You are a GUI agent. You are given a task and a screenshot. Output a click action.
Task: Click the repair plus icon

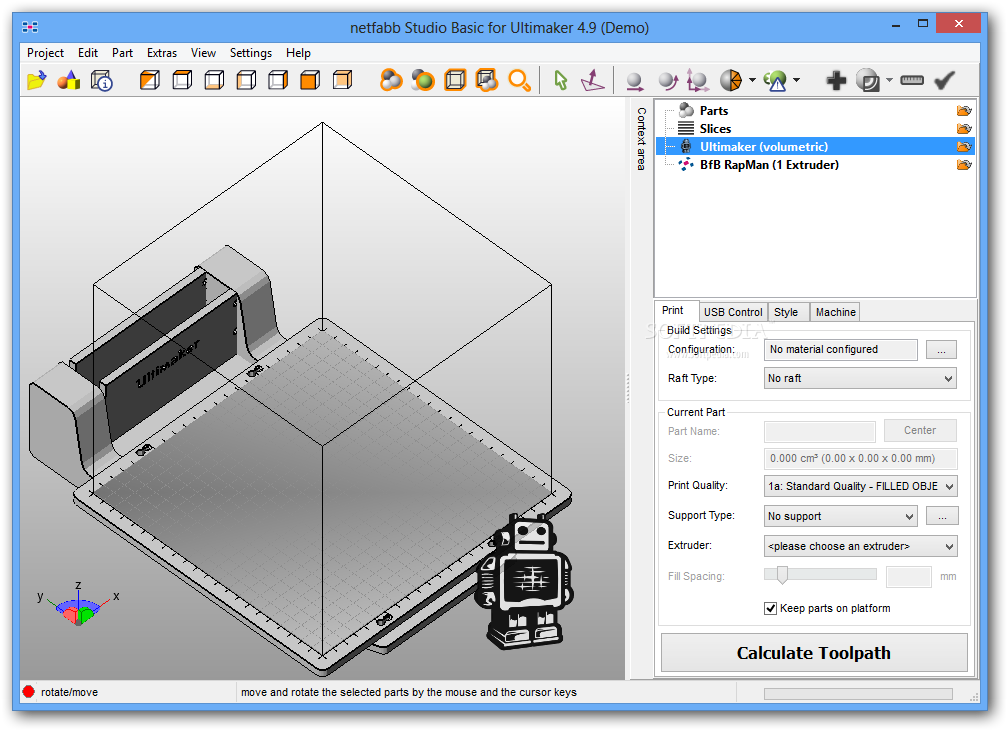[836, 80]
